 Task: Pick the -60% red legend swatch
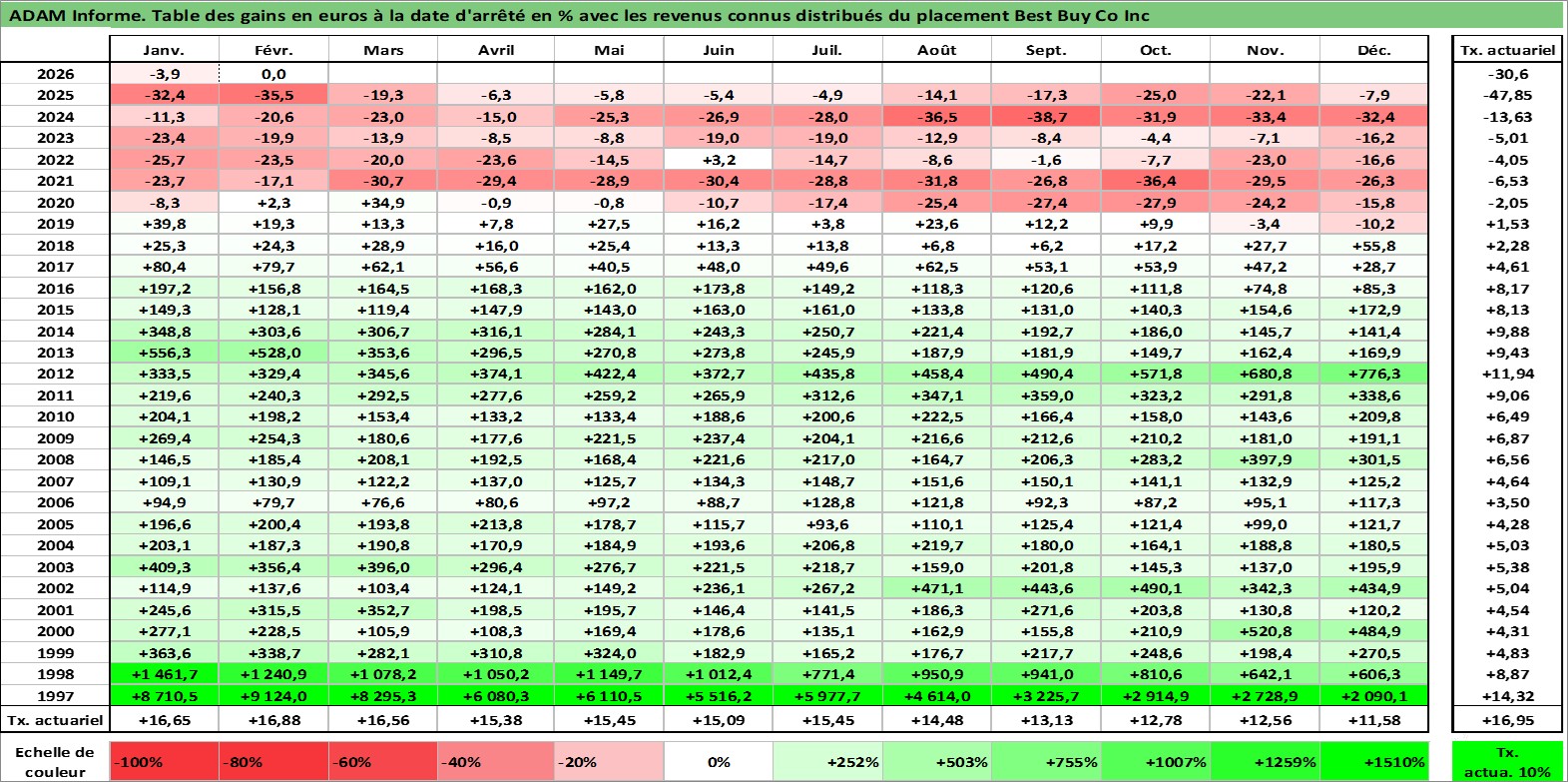click(x=382, y=761)
